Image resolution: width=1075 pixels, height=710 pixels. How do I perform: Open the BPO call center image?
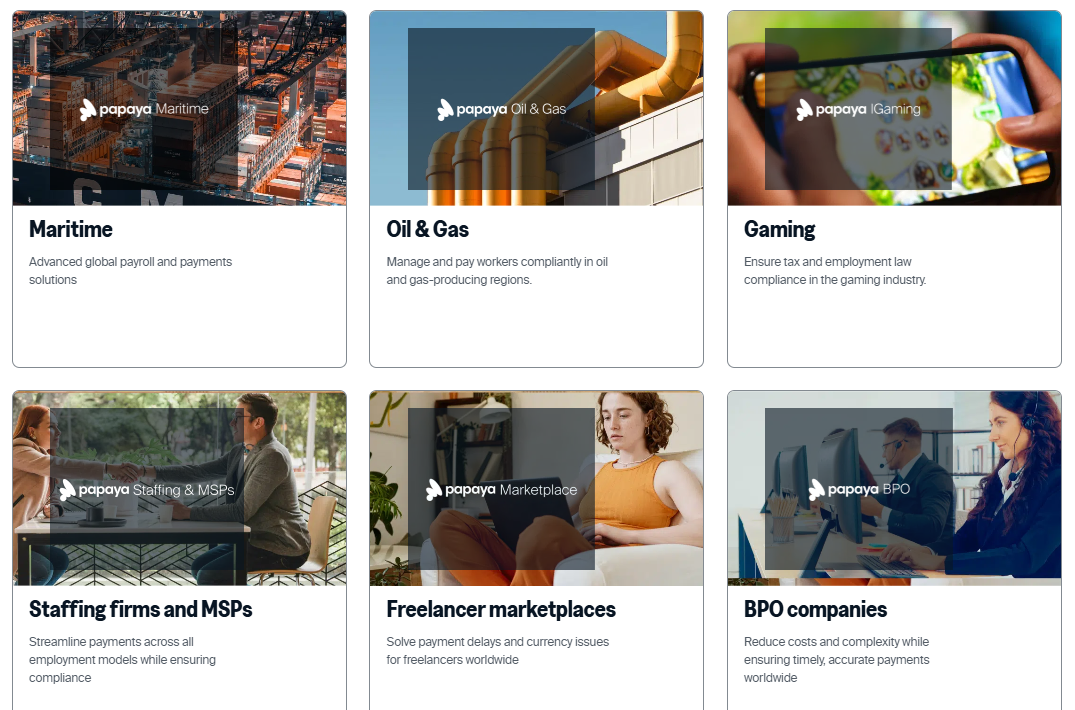pyautogui.click(x=894, y=489)
